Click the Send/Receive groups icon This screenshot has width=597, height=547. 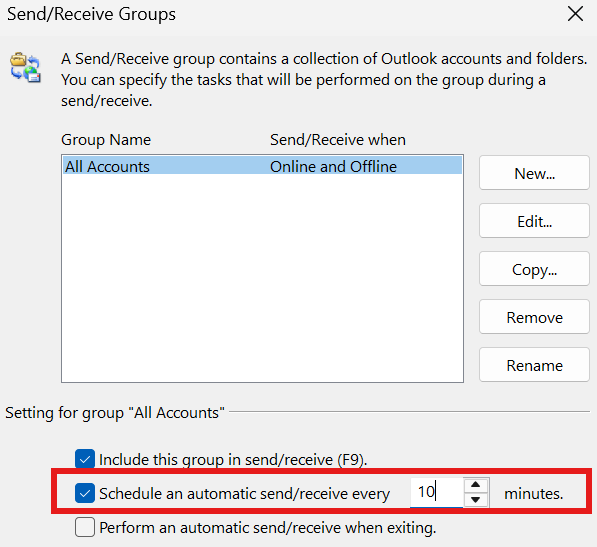pos(25,67)
